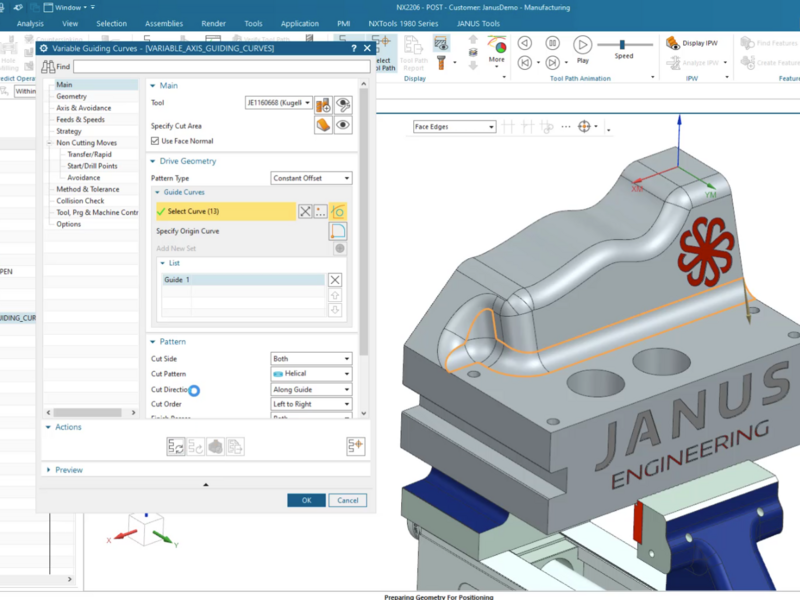Click the Specify Origin Curve icon

(338, 231)
